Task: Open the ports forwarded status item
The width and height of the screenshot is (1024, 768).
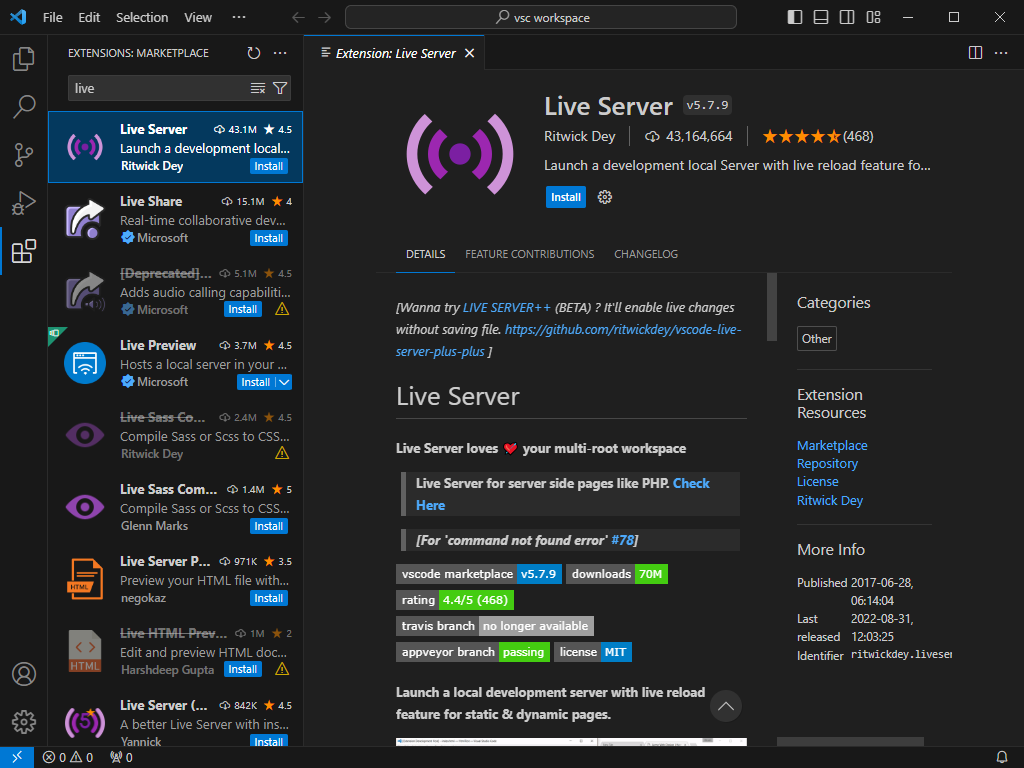Action: (121, 757)
